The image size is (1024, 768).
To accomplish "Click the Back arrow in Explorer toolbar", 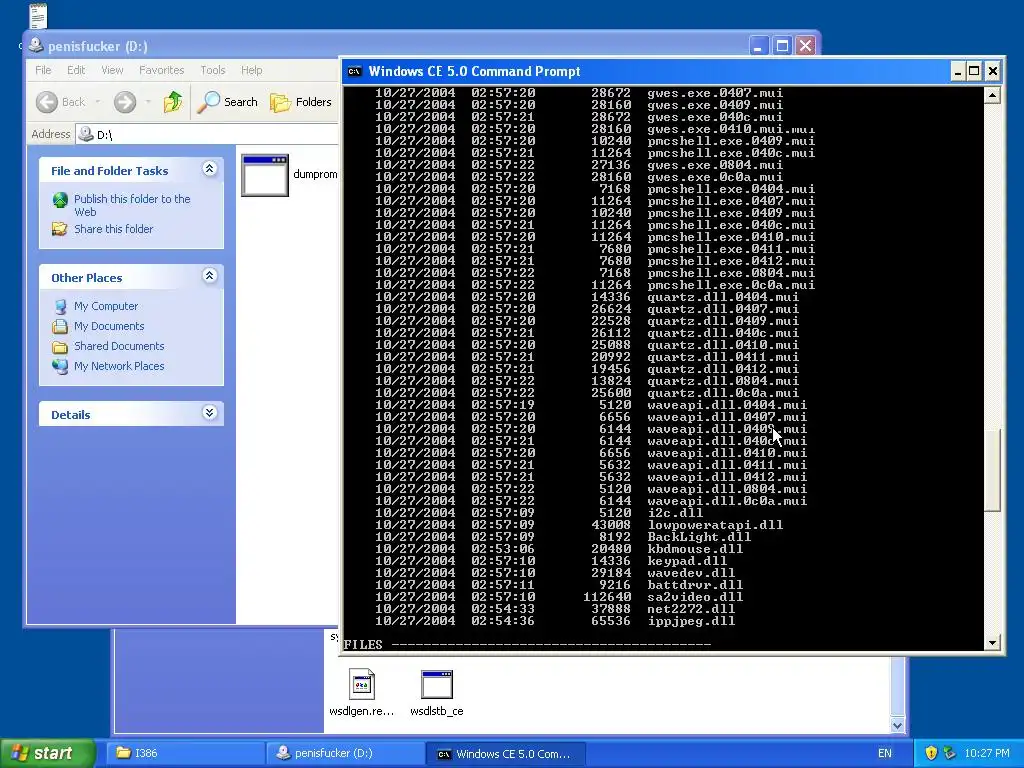I will (x=47, y=102).
